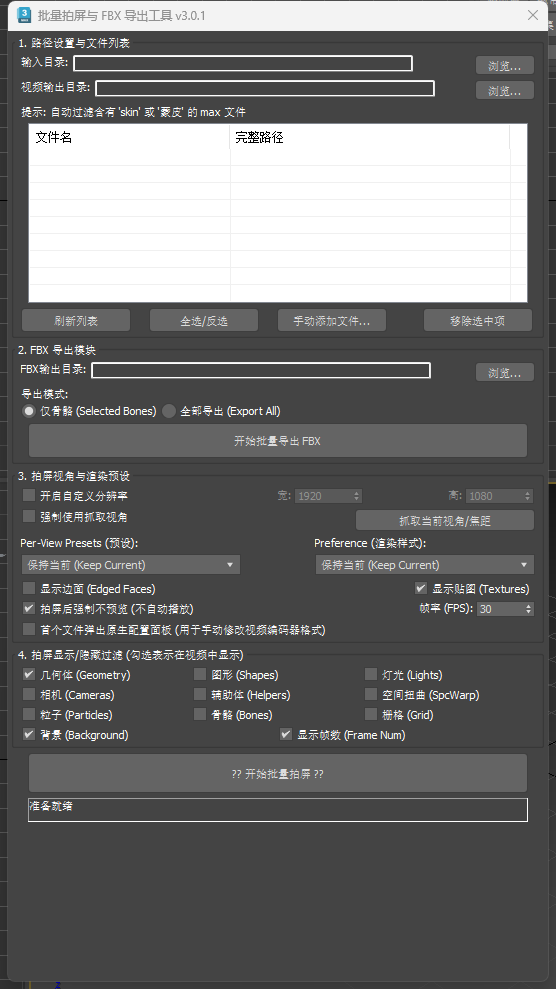Image resolution: width=556 pixels, height=989 pixels.
Task: Click the width 1920 spinner field
Action: point(328,496)
